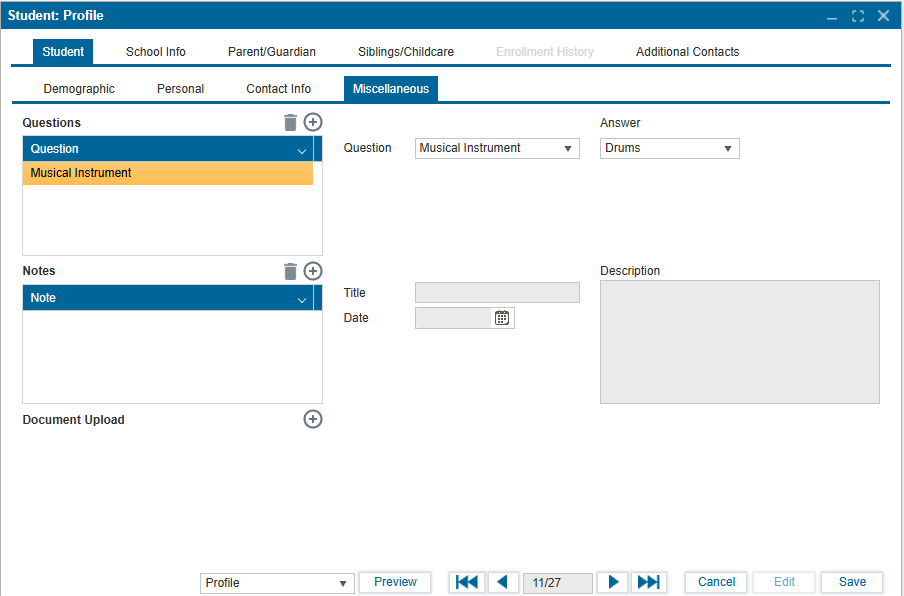Add a new note with plus icon

click(313, 271)
